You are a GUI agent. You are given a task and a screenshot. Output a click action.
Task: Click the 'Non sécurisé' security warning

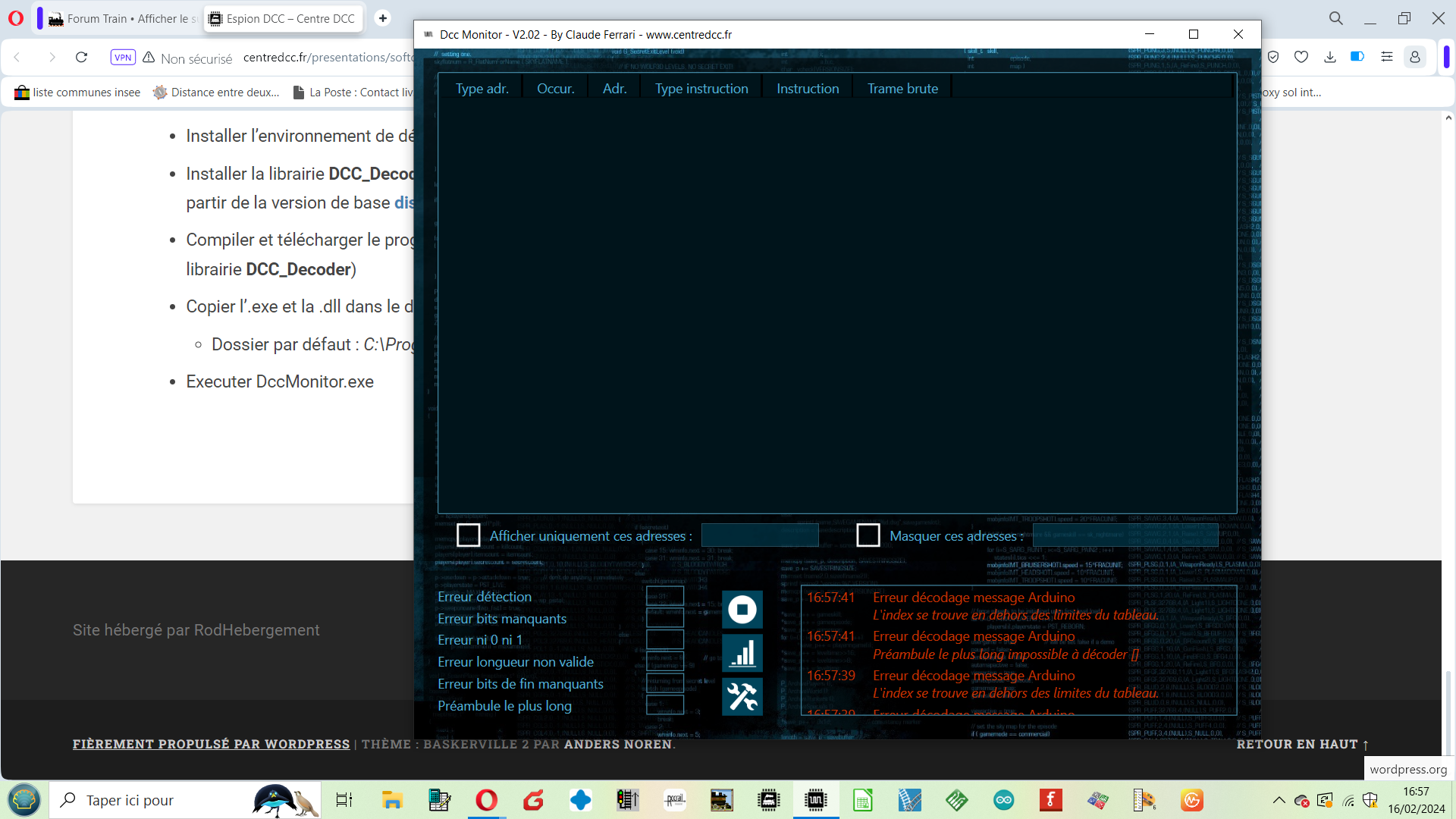187,58
